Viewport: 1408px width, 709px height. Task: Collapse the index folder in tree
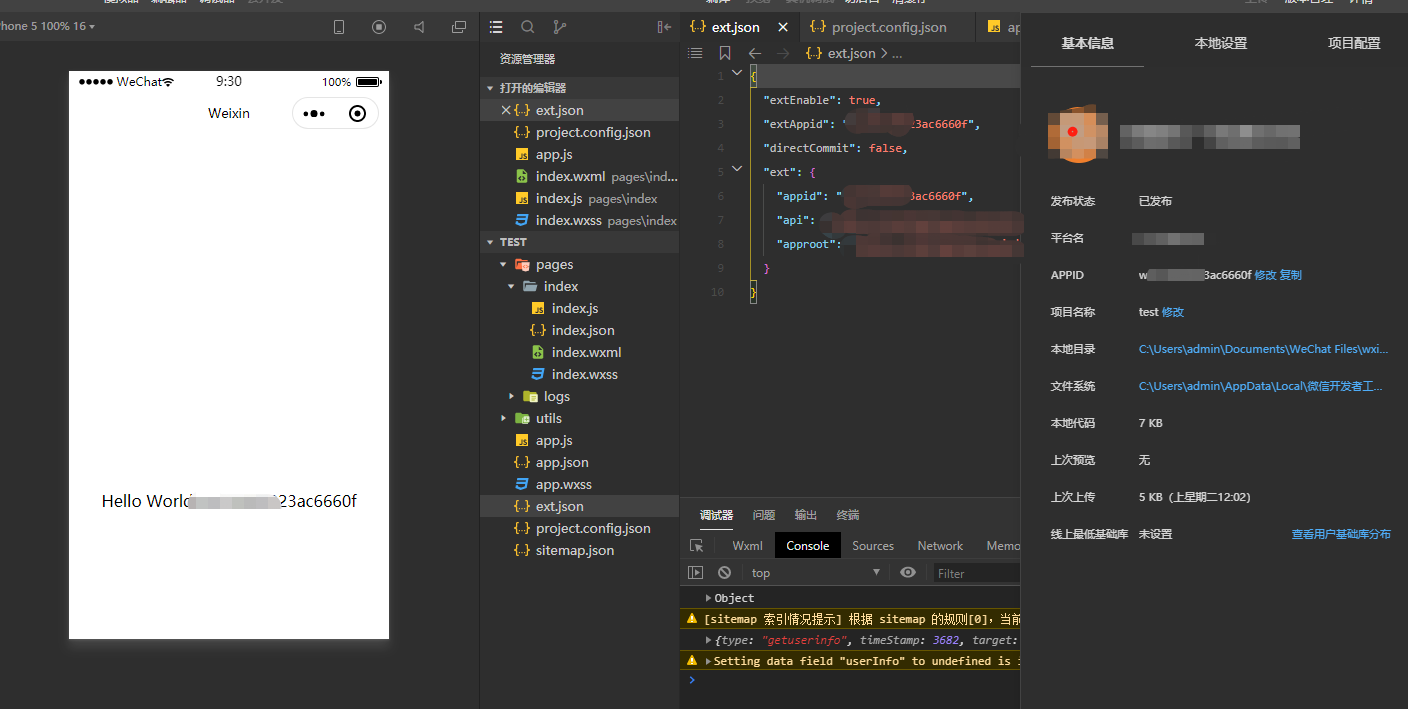point(511,287)
